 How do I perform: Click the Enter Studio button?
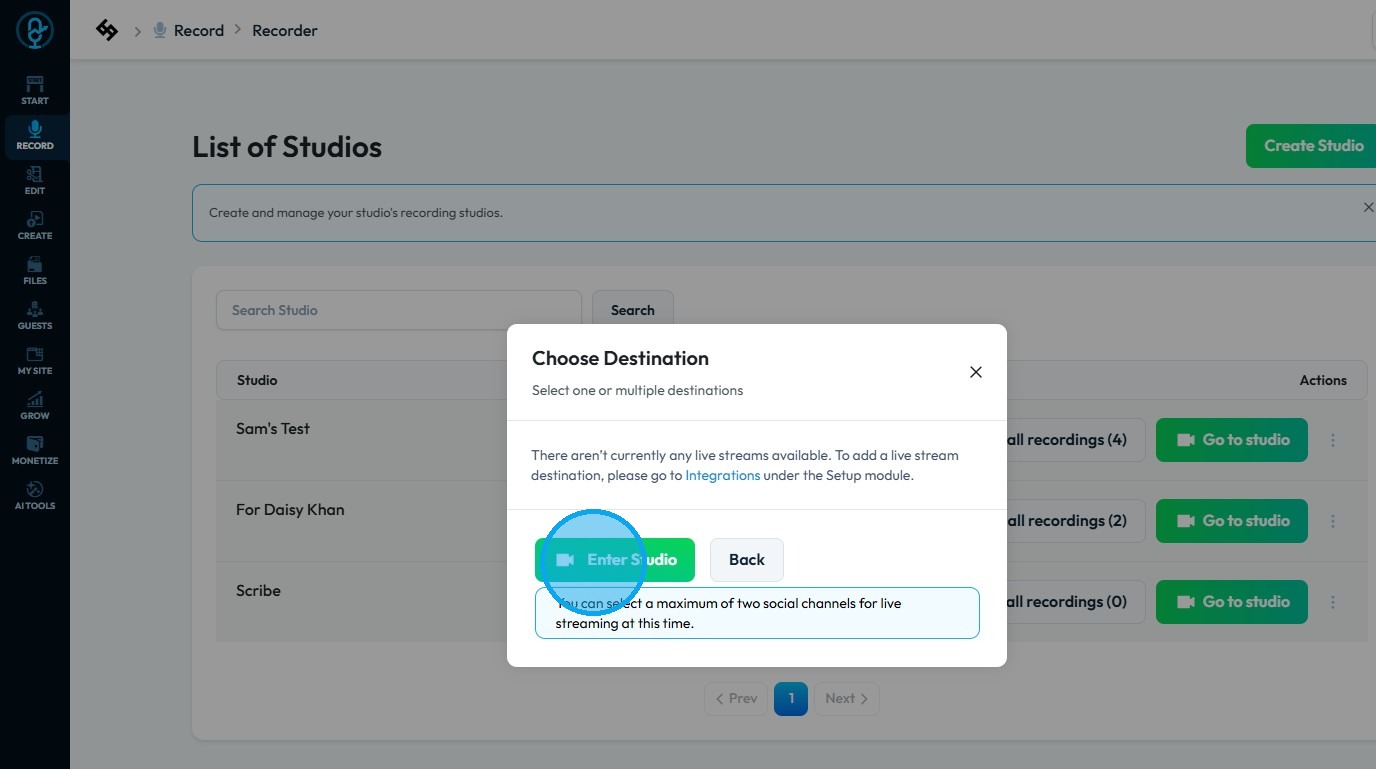(x=614, y=560)
